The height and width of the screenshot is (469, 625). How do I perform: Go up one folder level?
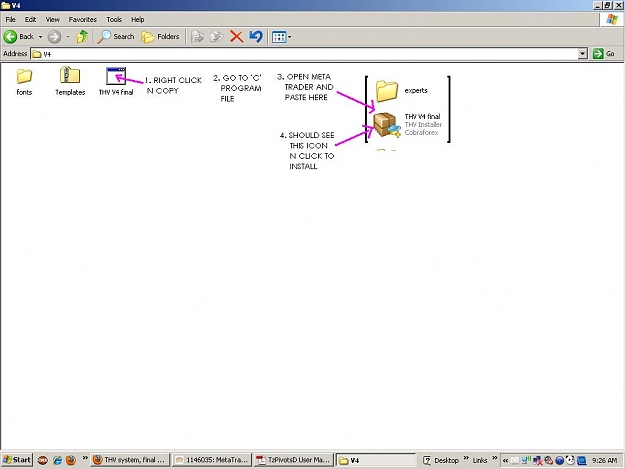(x=83, y=37)
